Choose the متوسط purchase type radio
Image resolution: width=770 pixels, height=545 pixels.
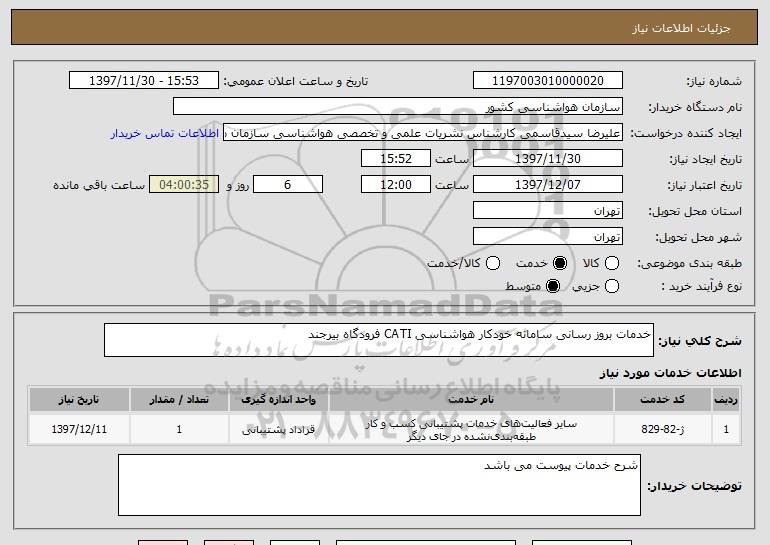coord(552,286)
